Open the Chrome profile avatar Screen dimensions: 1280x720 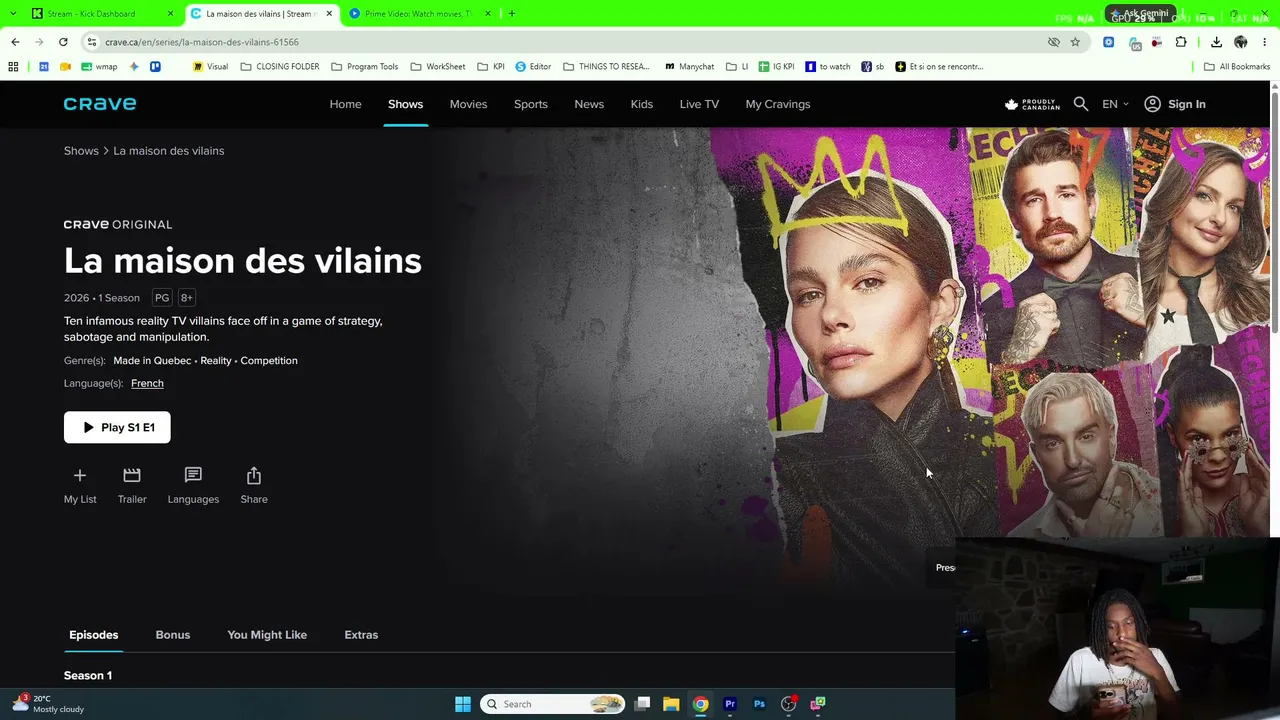1241,42
